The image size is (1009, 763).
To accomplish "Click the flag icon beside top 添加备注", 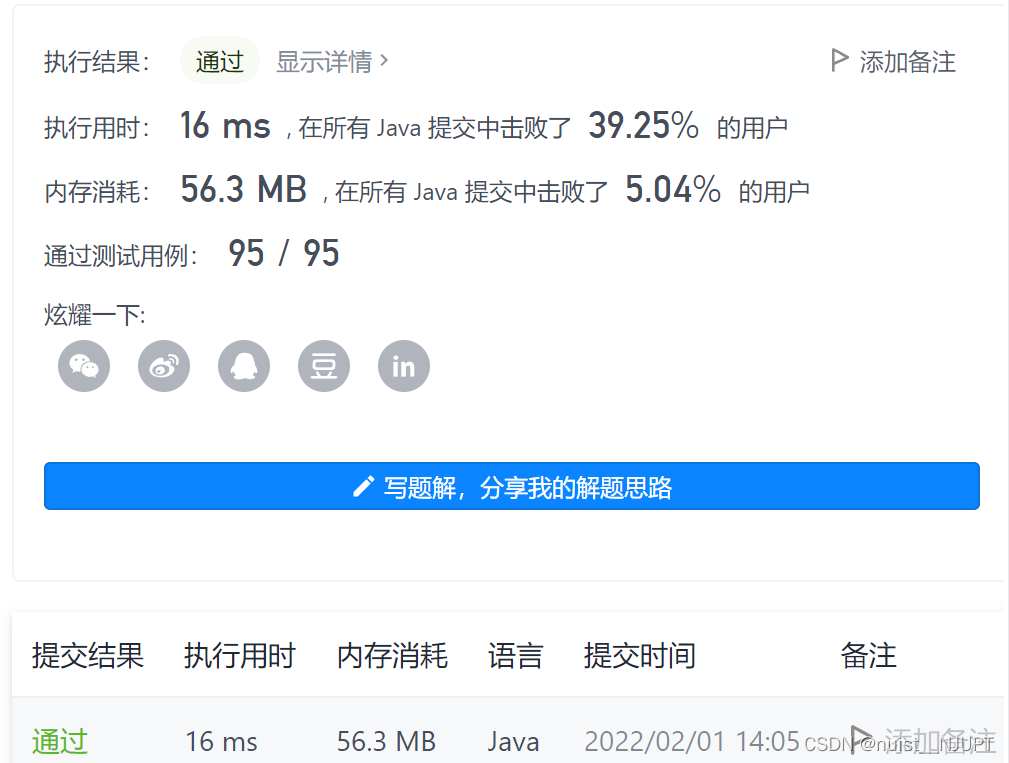I will (839, 60).
